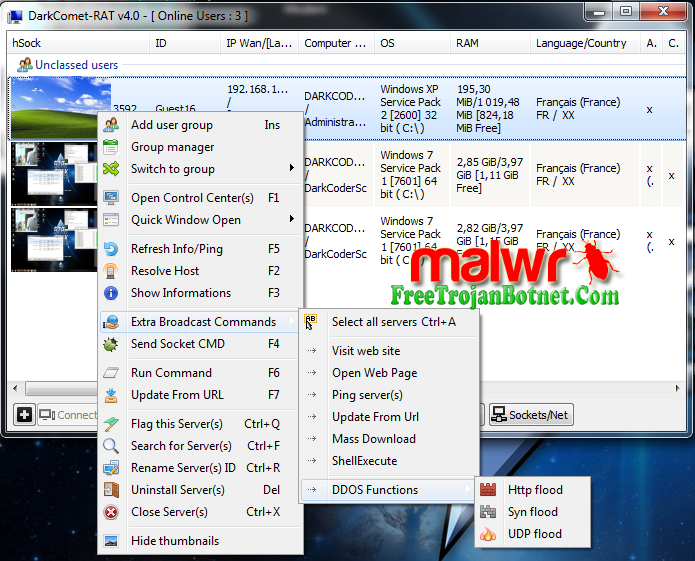695x561 pixels.
Task: Click the Search for Server(s) magnifier icon
Action: pyautogui.click(x=111, y=446)
